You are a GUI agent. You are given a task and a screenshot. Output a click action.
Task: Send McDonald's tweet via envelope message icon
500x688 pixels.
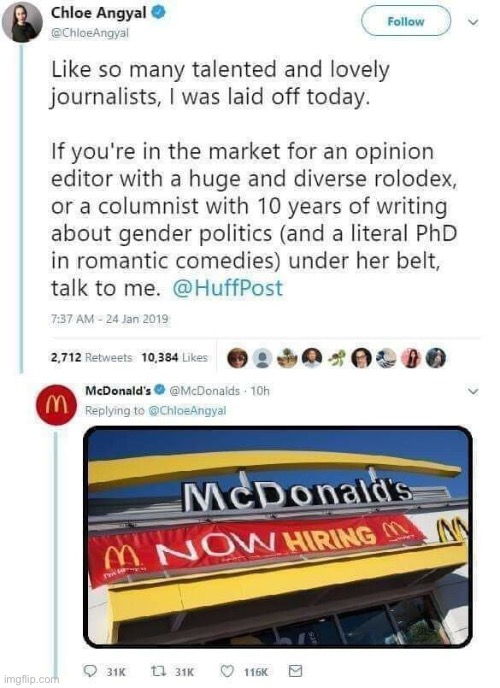tap(295, 670)
